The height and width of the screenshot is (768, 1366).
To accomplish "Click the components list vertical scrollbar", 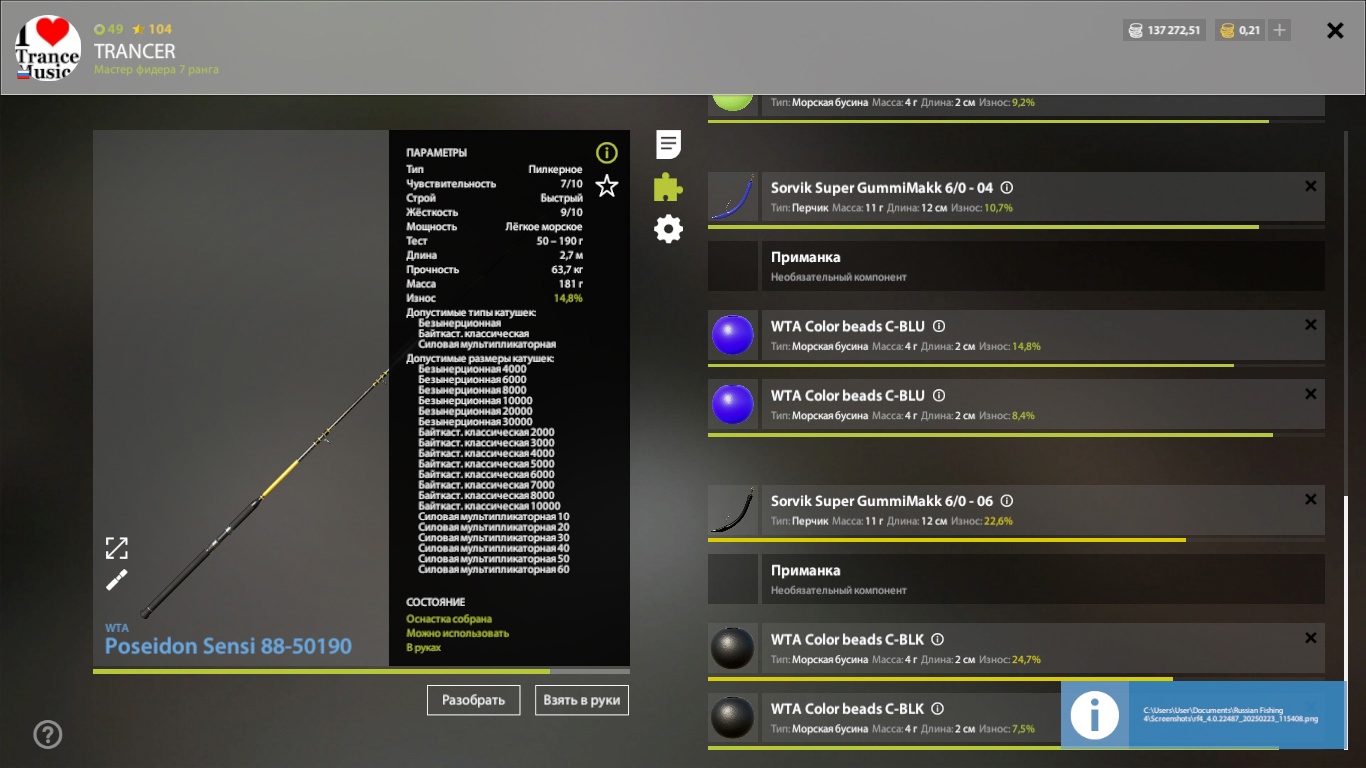I will click(1346, 620).
